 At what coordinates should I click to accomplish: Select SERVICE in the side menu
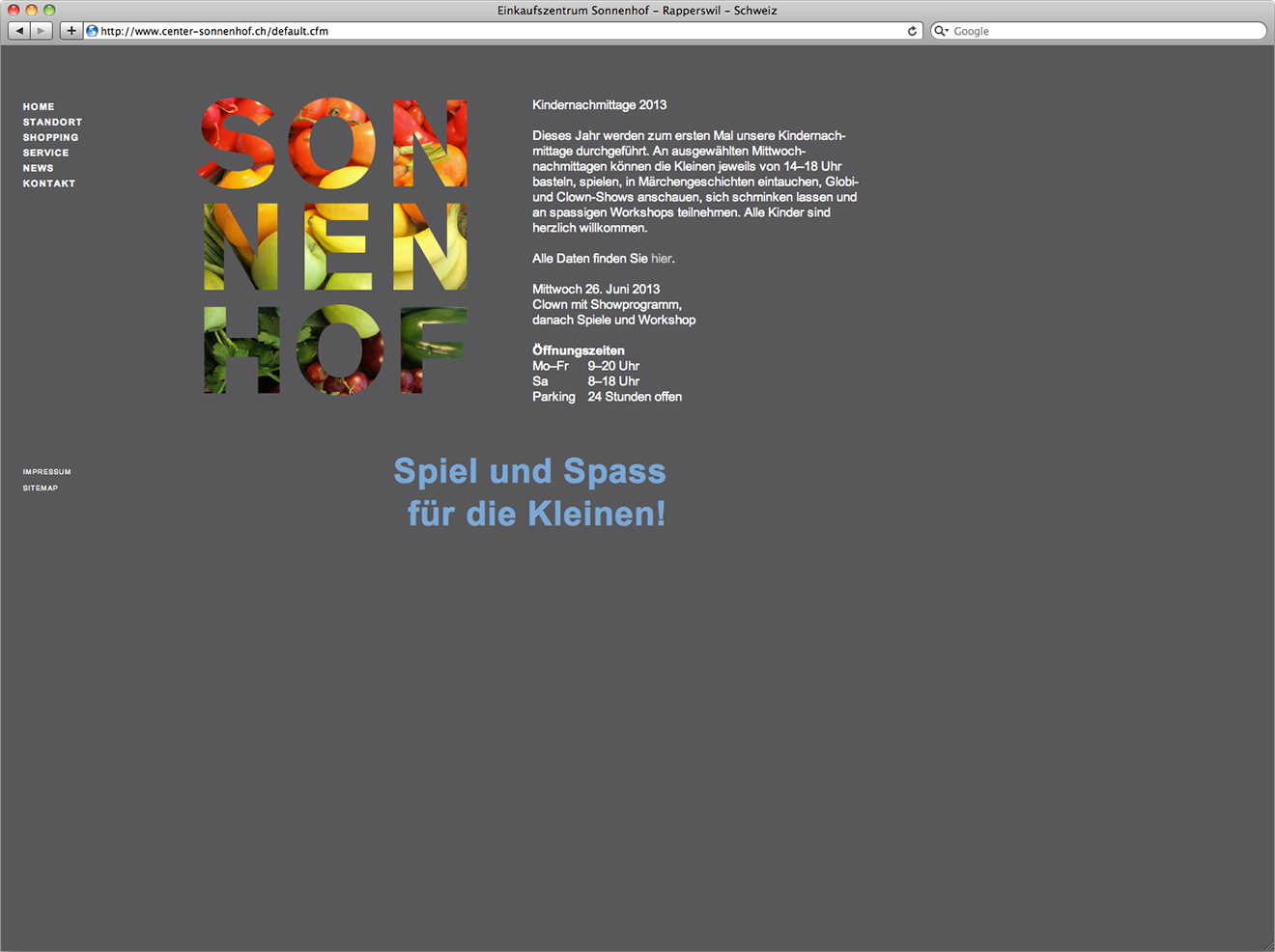(45, 154)
